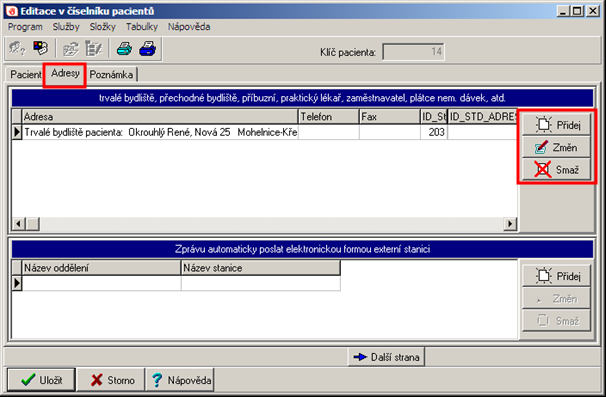Open help with the bottom Nápověda button

(180, 380)
